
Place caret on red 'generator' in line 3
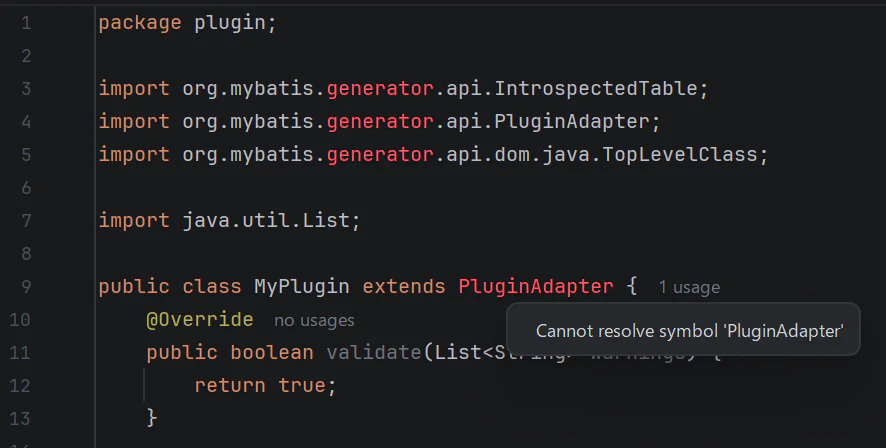tap(380, 89)
